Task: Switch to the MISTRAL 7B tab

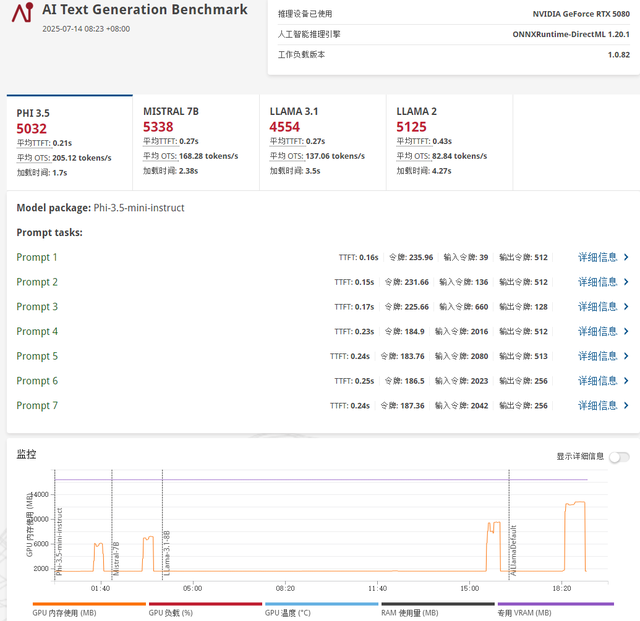Action: [x=196, y=142]
